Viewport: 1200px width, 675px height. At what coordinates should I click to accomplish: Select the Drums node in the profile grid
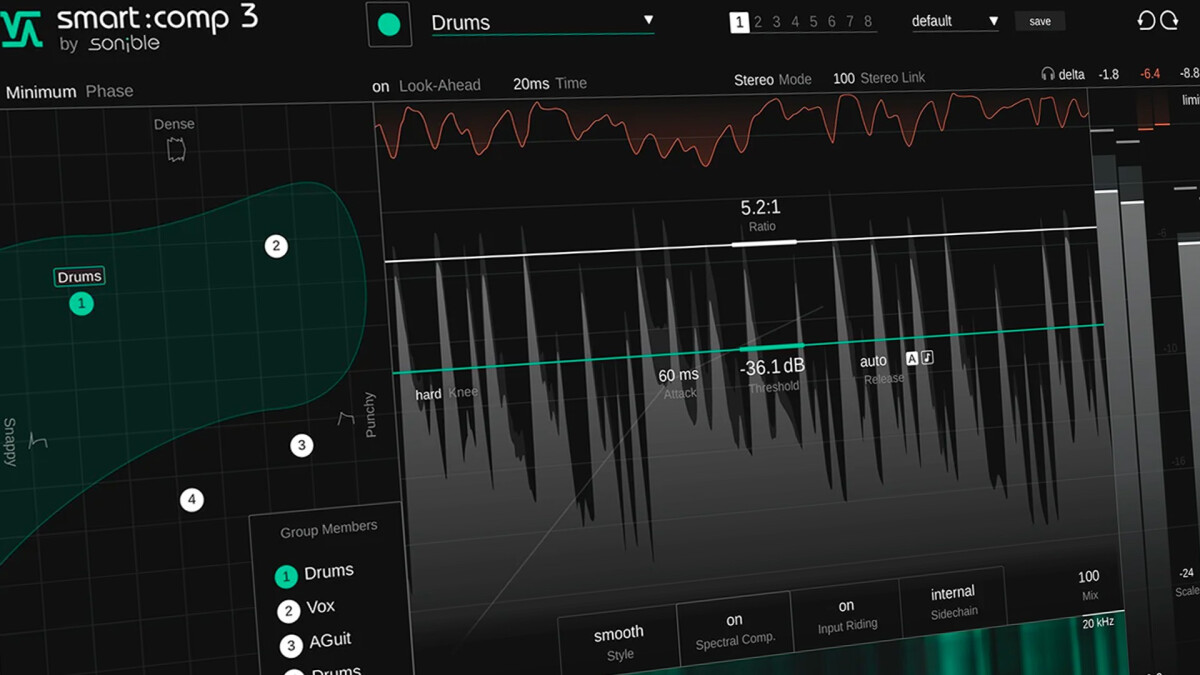pyautogui.click(x=80, y=302)
